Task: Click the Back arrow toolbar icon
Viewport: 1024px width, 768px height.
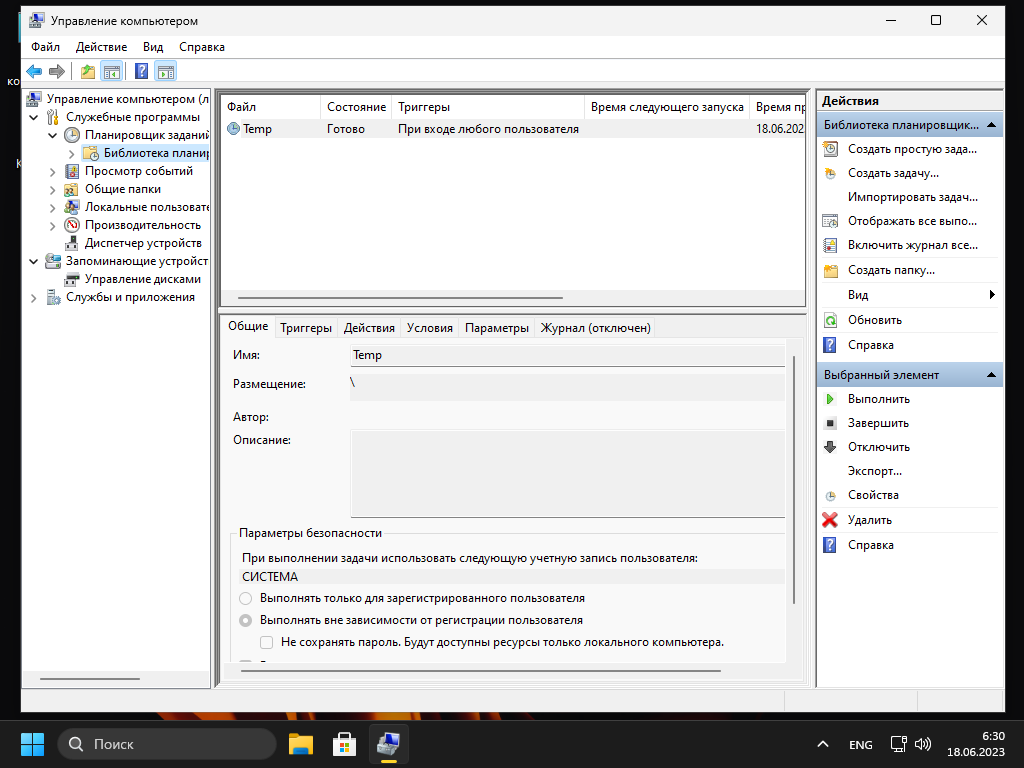Action: (x=34, y=71)
